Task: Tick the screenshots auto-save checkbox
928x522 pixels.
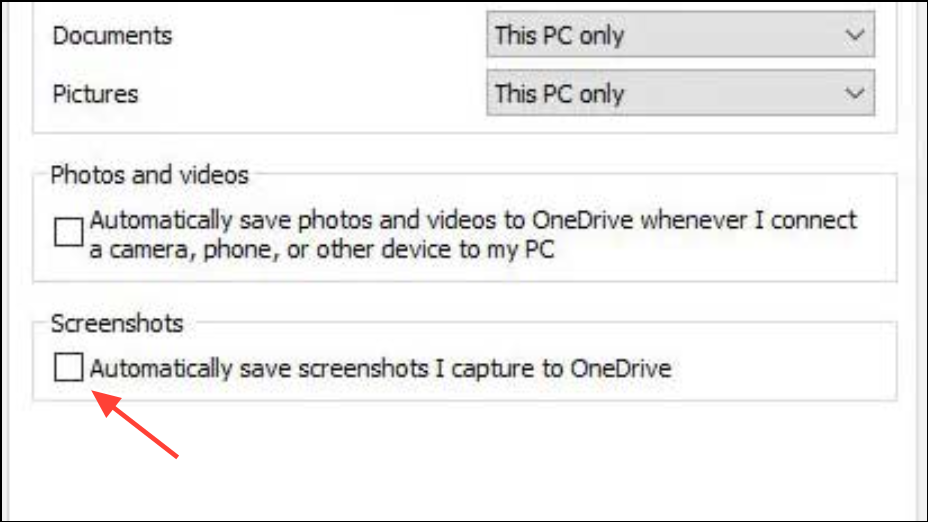Action: tap(69, 368)
